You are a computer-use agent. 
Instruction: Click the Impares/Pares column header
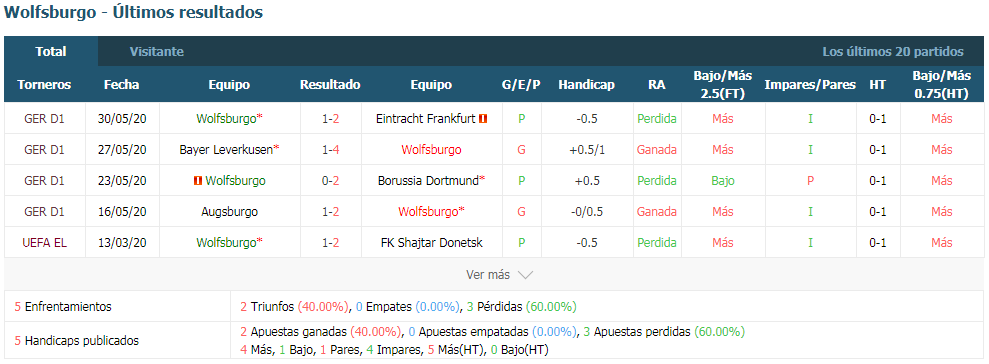tap(810, 85)
